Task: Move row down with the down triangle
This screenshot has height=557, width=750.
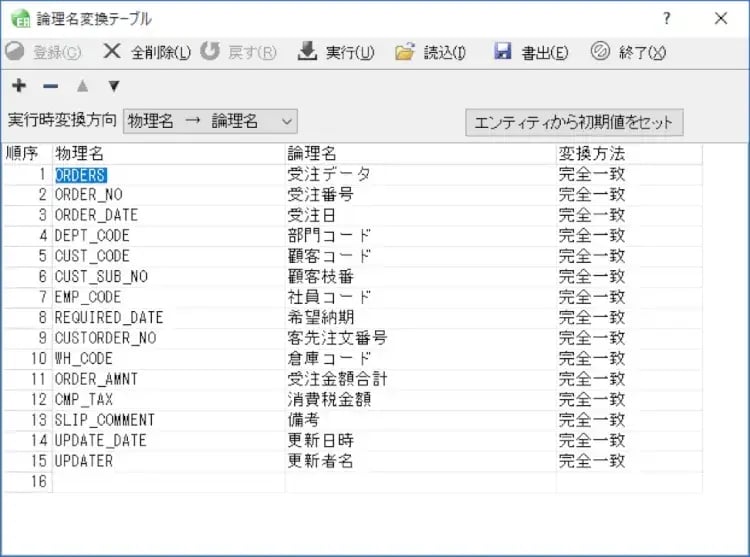Action: [113, 86]
